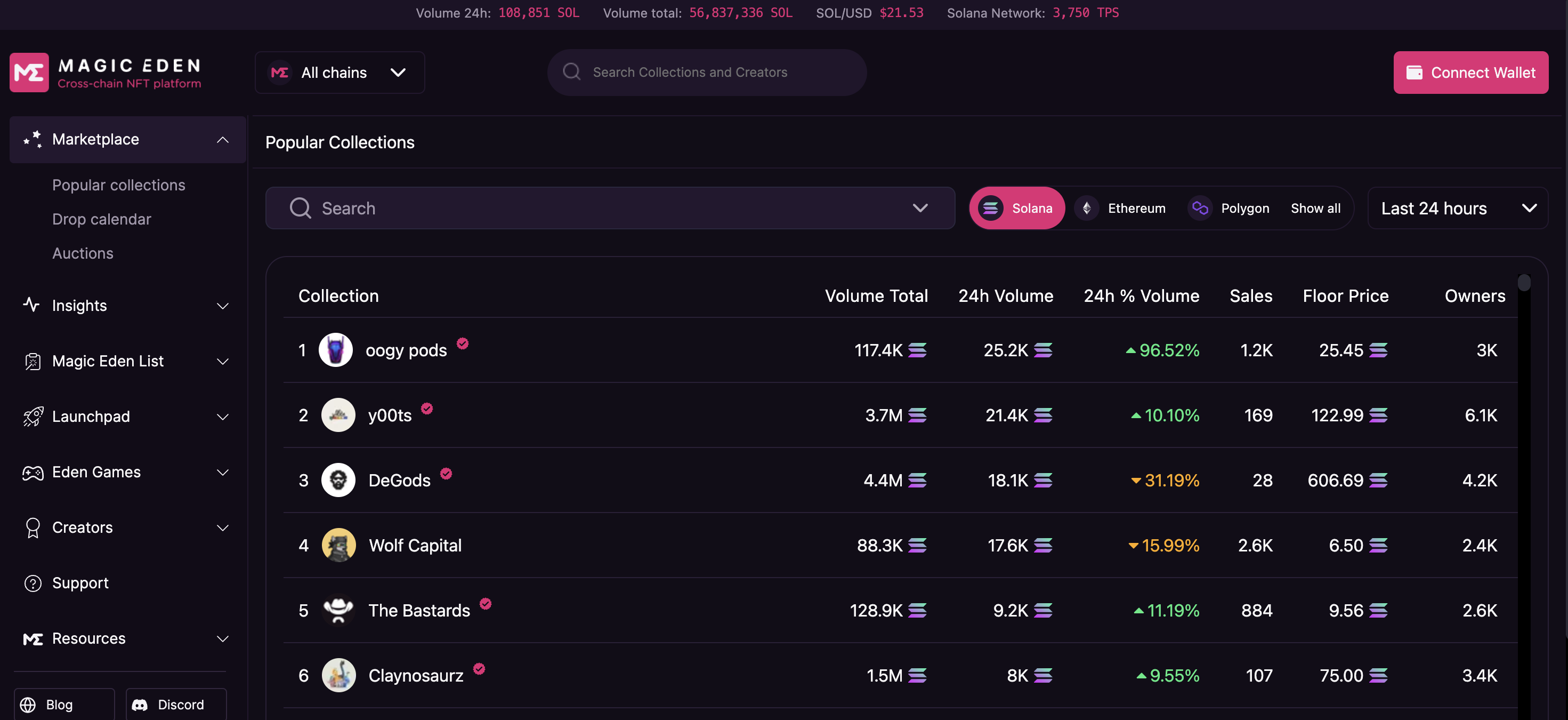Image resolution: width=1568 pixels, height=720 pixels.
Task: Click the magnifier icon in the top search bar
Action: [571, 72]
